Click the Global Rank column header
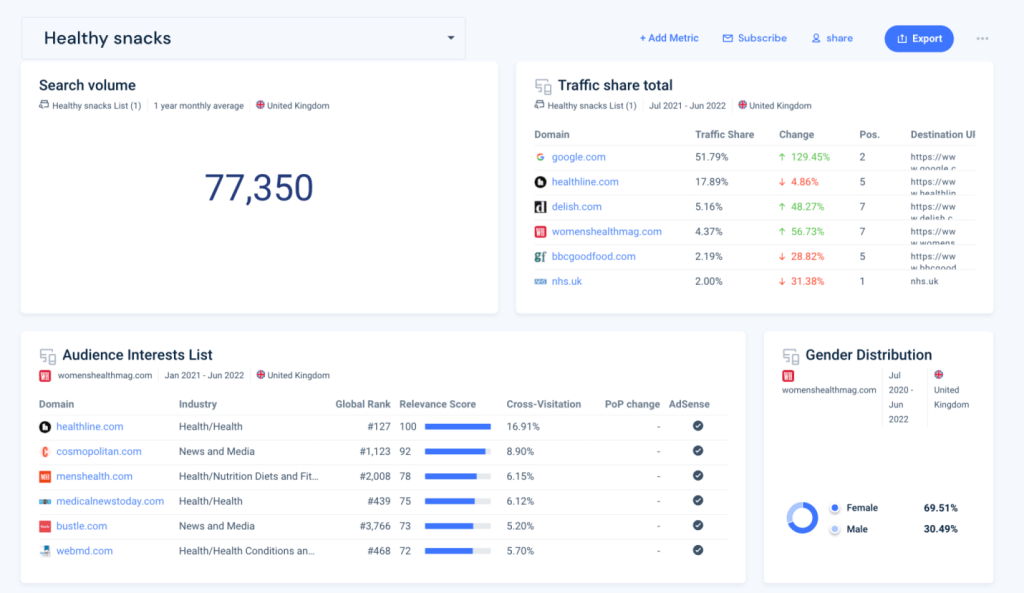 (362, 405)
